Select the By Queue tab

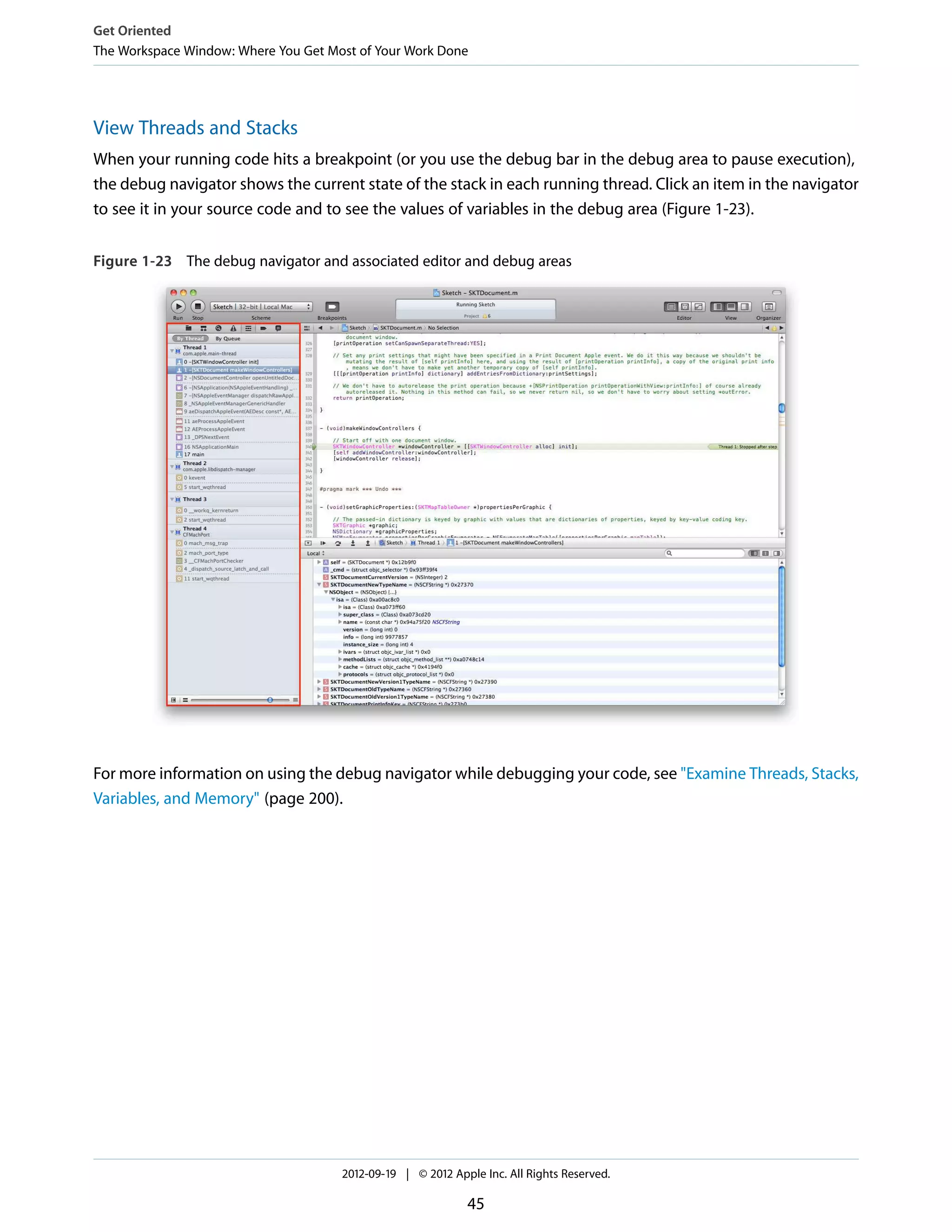click(x=228, y=338)
